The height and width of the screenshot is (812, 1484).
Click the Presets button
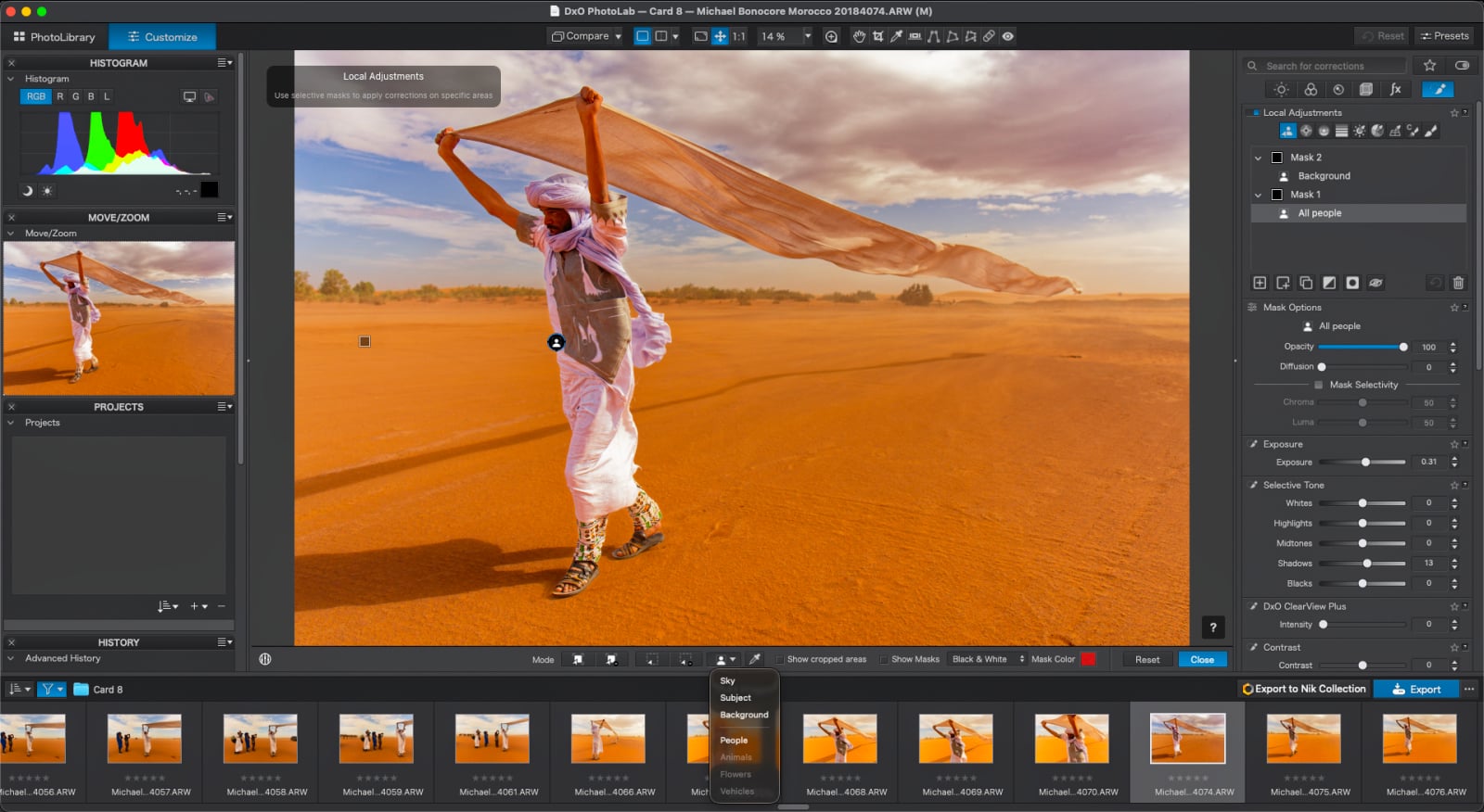click(x=1443, y=36)
